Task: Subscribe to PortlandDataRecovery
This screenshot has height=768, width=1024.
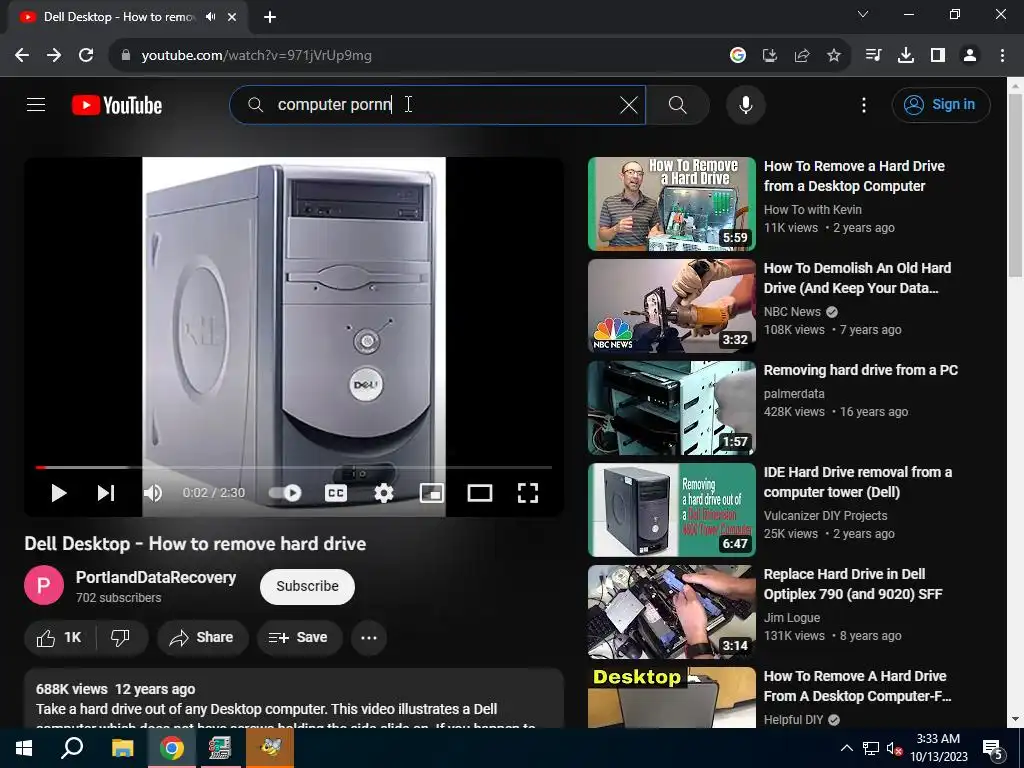Action: [x=308, y=586]
